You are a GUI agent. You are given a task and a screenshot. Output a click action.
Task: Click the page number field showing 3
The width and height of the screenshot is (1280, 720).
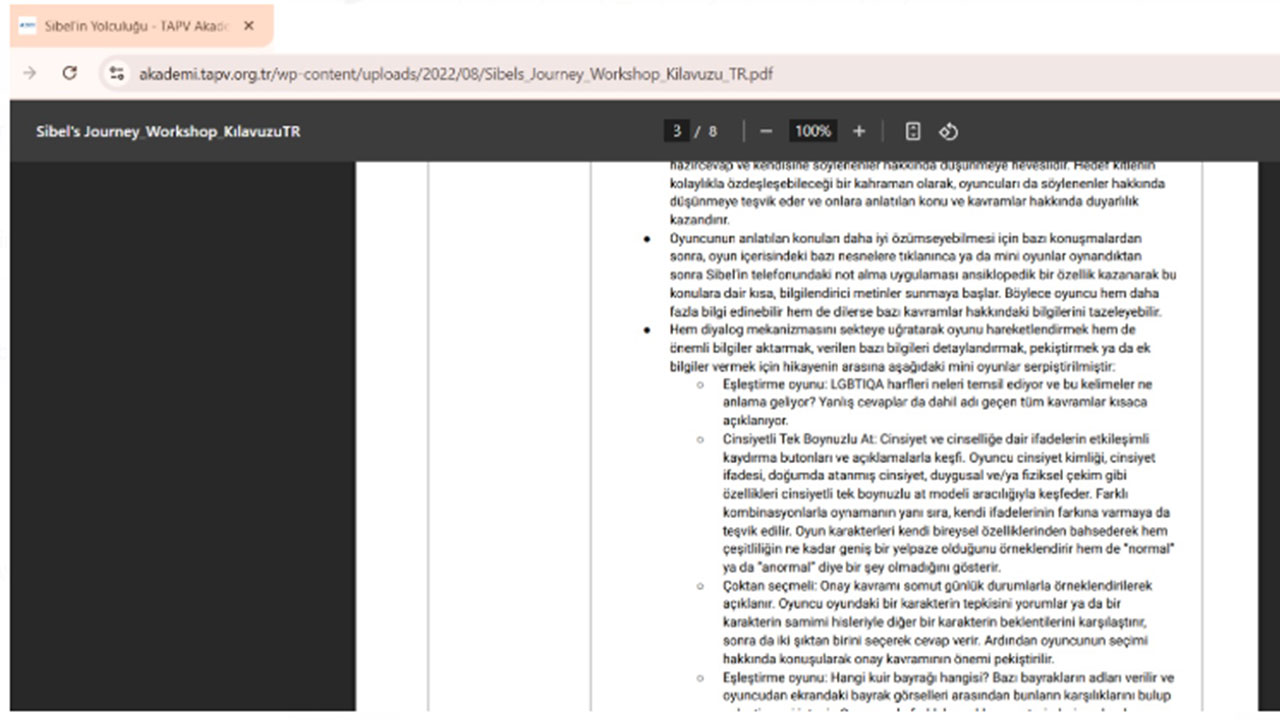677,131
